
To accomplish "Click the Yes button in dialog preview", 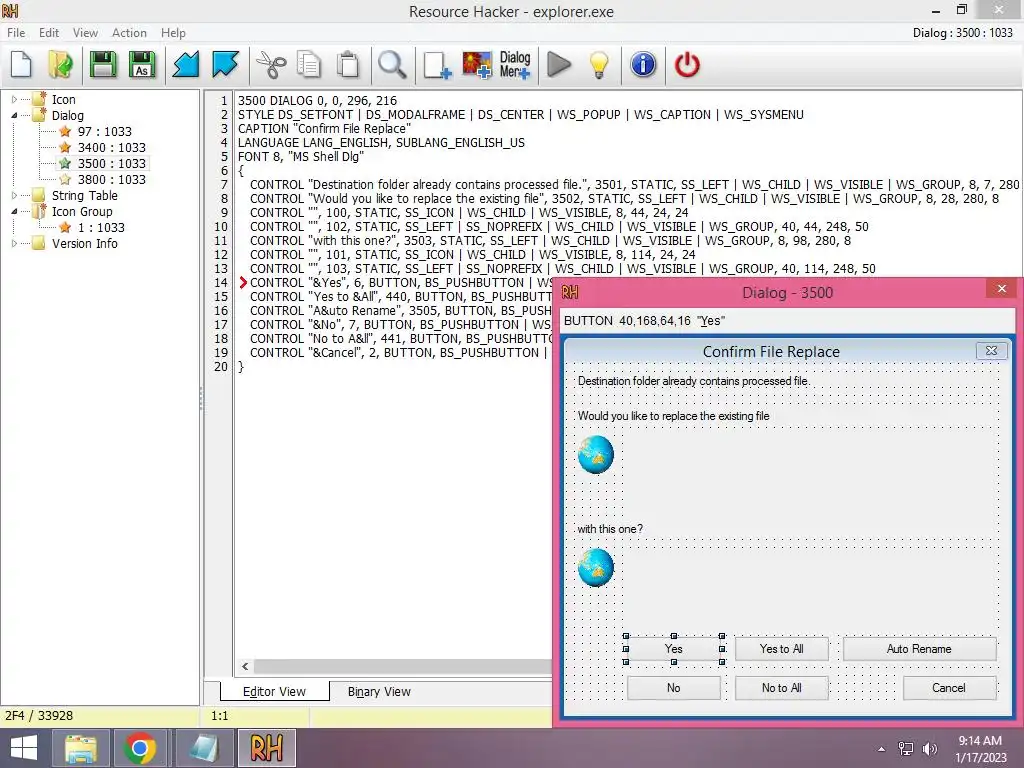I will [x=673, y=649].
